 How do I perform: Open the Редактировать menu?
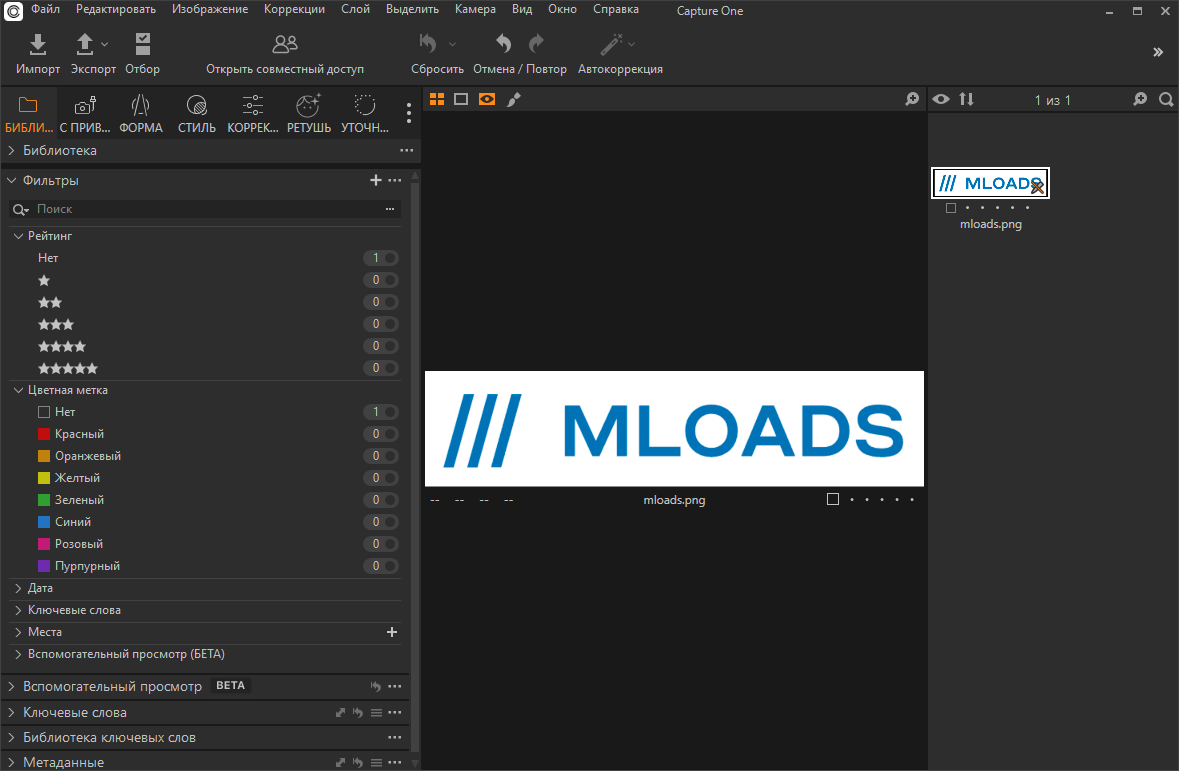point(116,10)
